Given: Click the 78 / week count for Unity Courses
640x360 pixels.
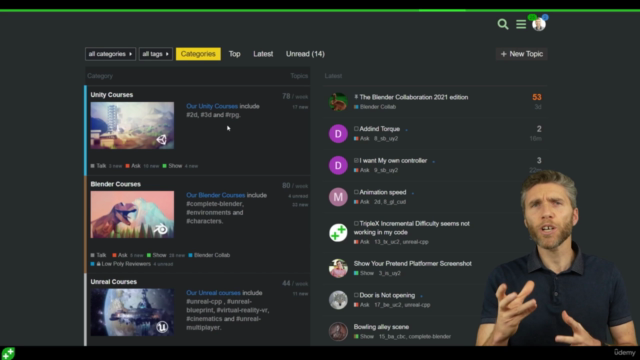Looking at the screenshot, I should click(295, 96).
